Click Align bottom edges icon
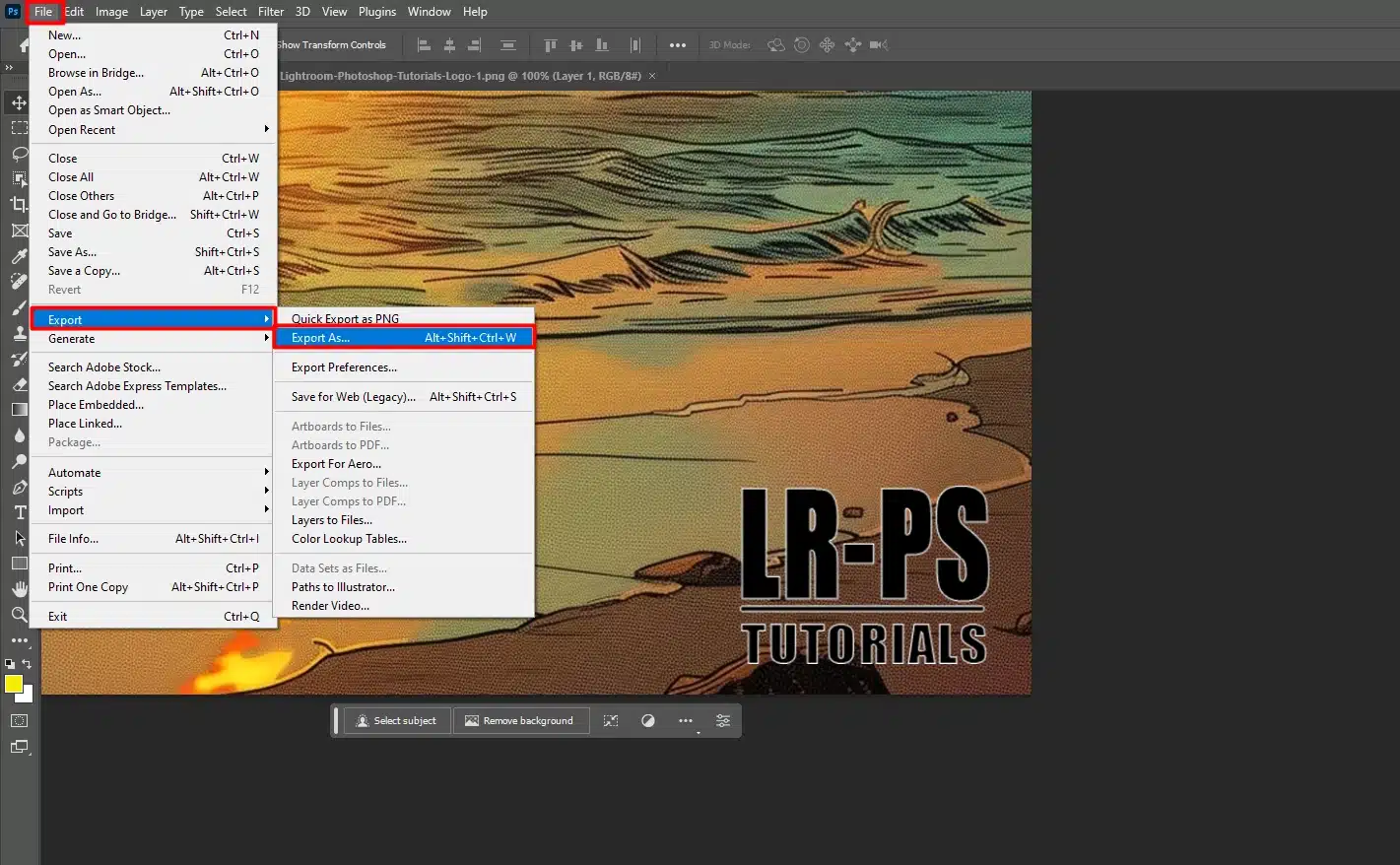Viewport: 1400px width, 865px height. click(602, 45)
